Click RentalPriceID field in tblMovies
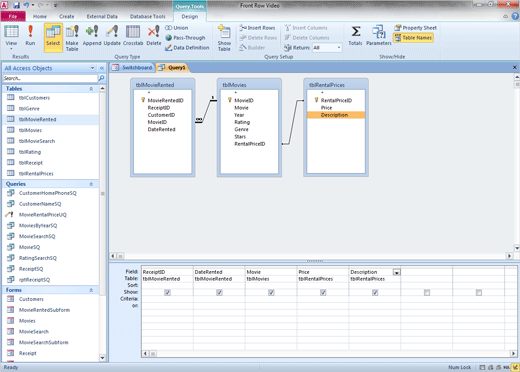 [249, 144]
